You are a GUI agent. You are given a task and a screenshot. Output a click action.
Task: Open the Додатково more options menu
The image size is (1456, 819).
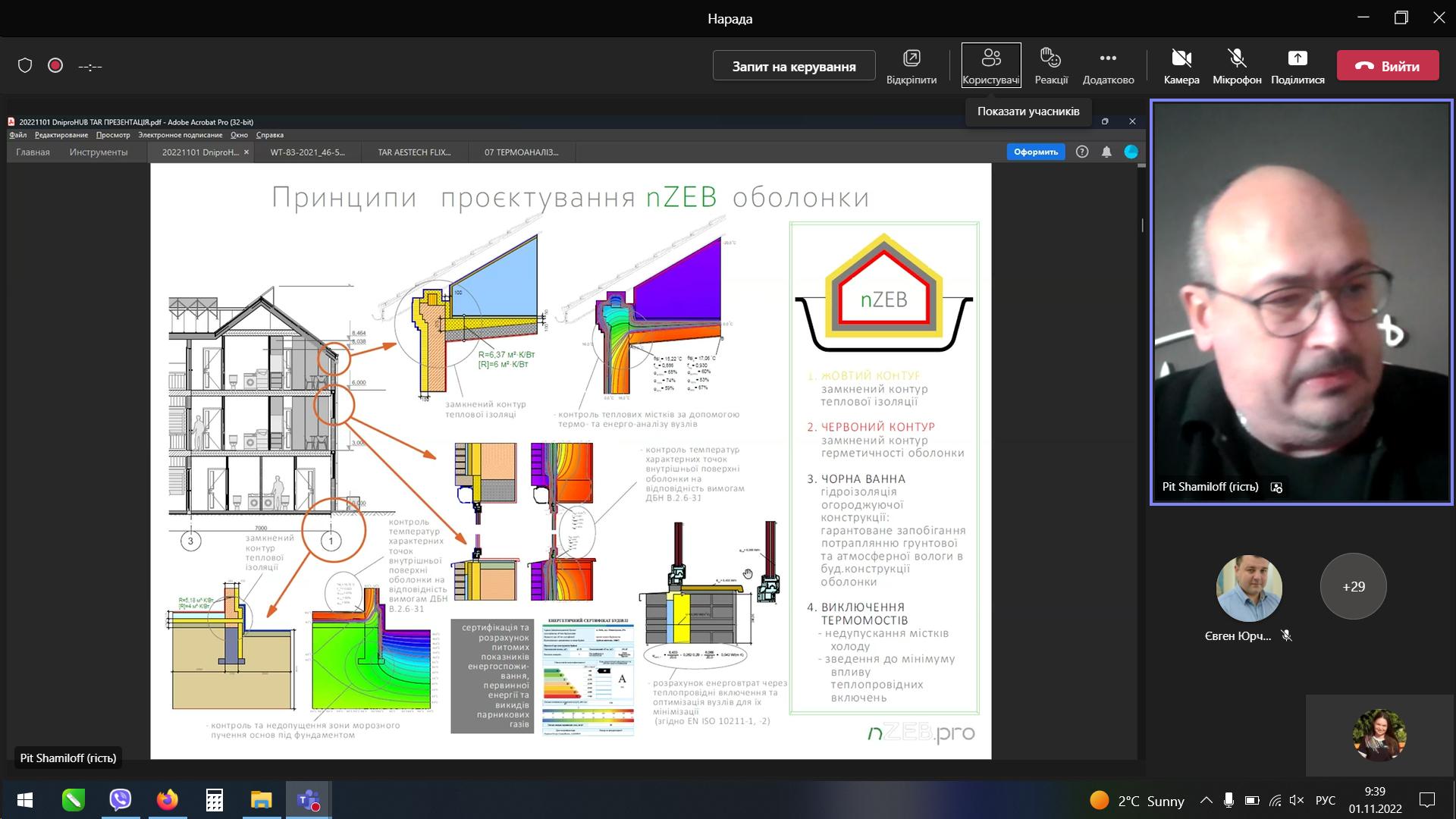1108,65
